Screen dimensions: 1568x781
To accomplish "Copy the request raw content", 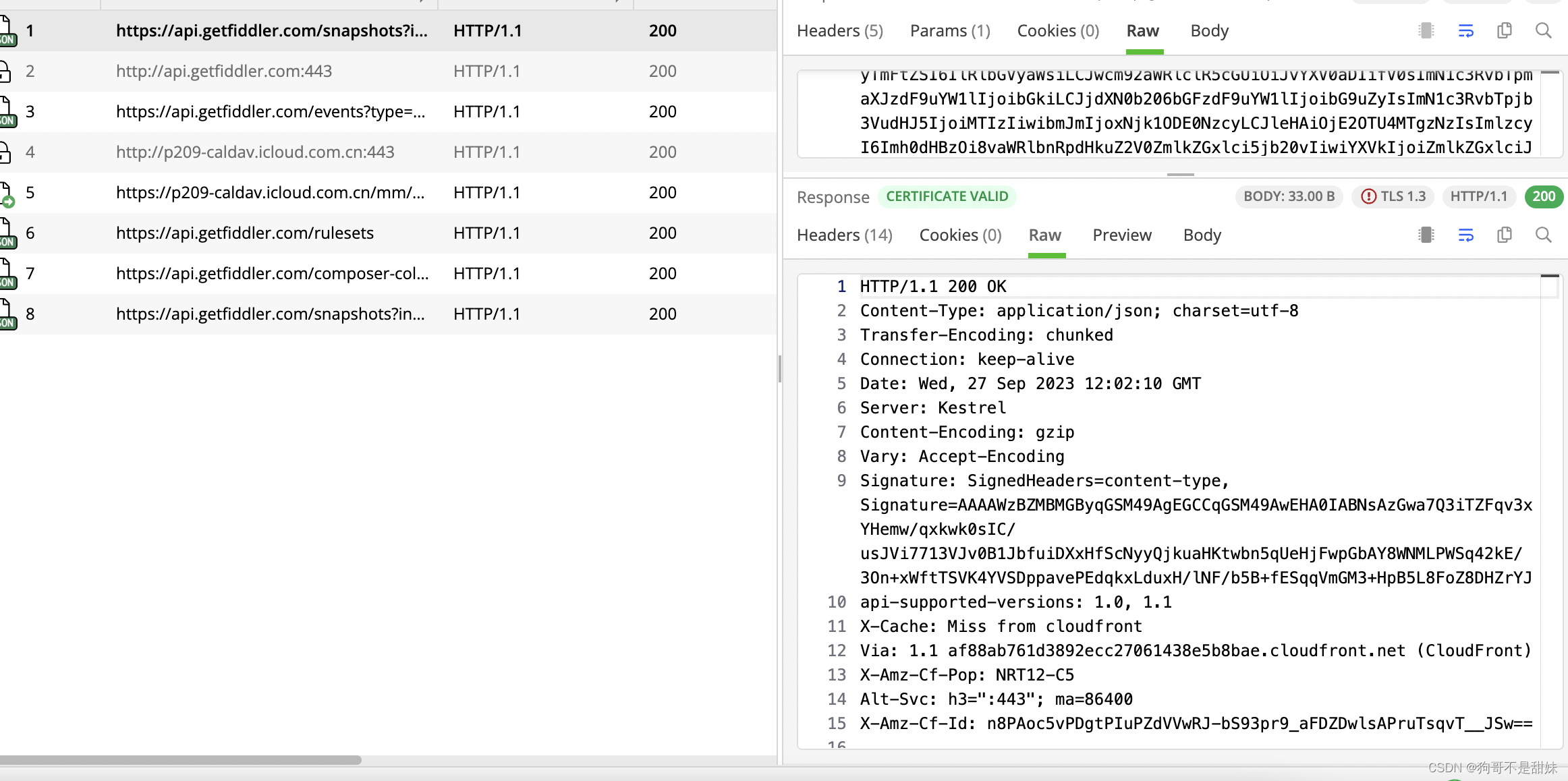I will tap(1505, 31).
